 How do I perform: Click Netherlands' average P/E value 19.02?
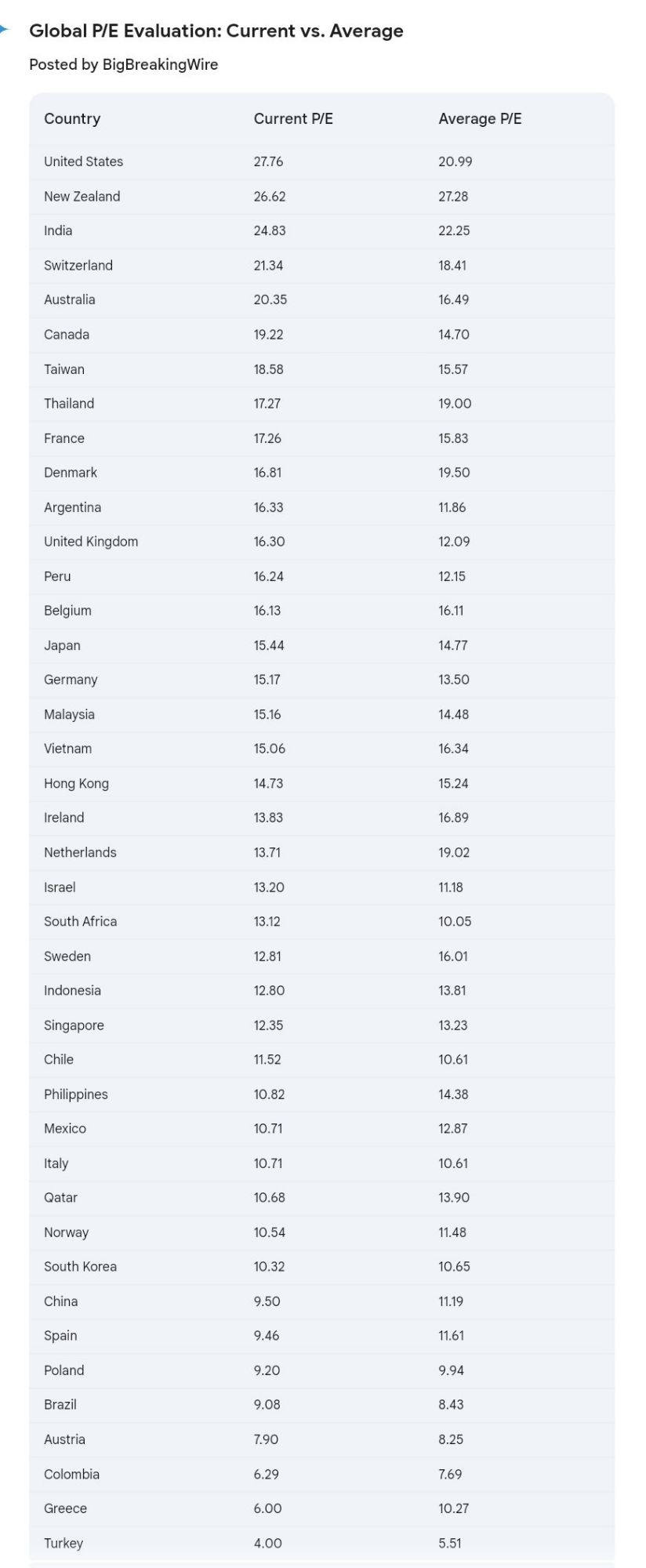(454, 852)
